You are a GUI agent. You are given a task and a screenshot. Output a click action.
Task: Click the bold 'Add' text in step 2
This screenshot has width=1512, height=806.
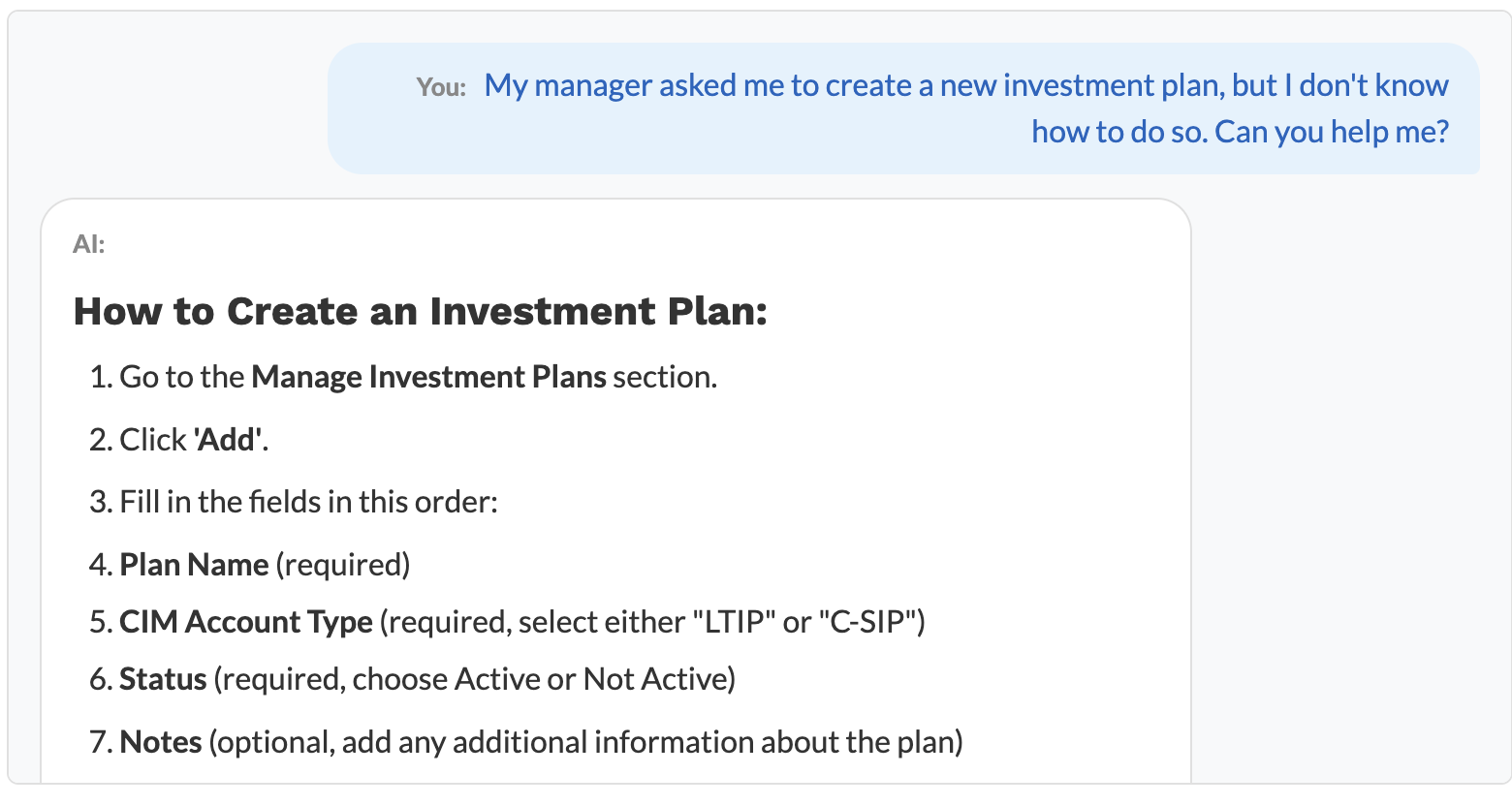pos(229,440)
